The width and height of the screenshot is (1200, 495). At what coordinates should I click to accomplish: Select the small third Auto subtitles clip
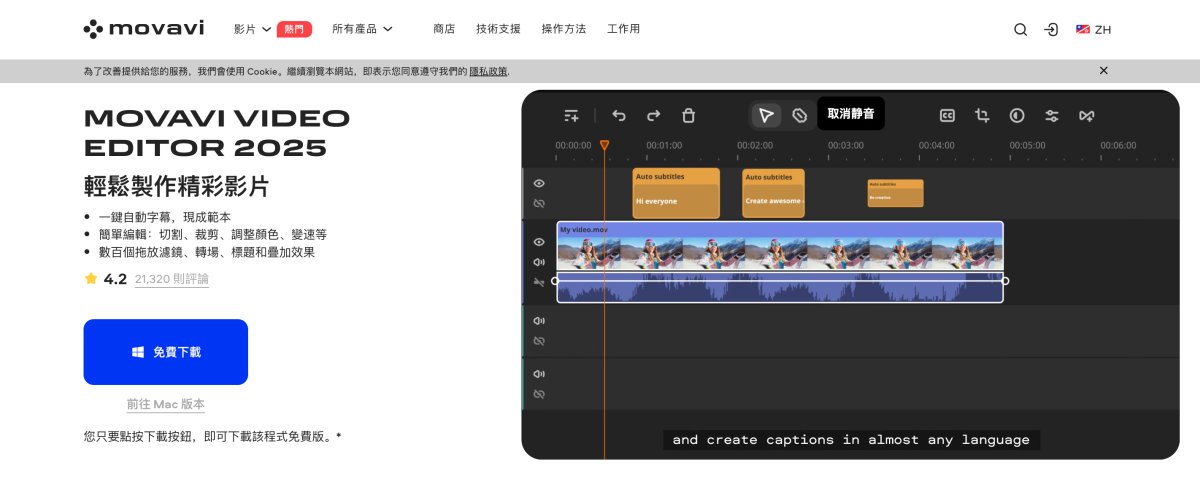click(x=895, y=193)
